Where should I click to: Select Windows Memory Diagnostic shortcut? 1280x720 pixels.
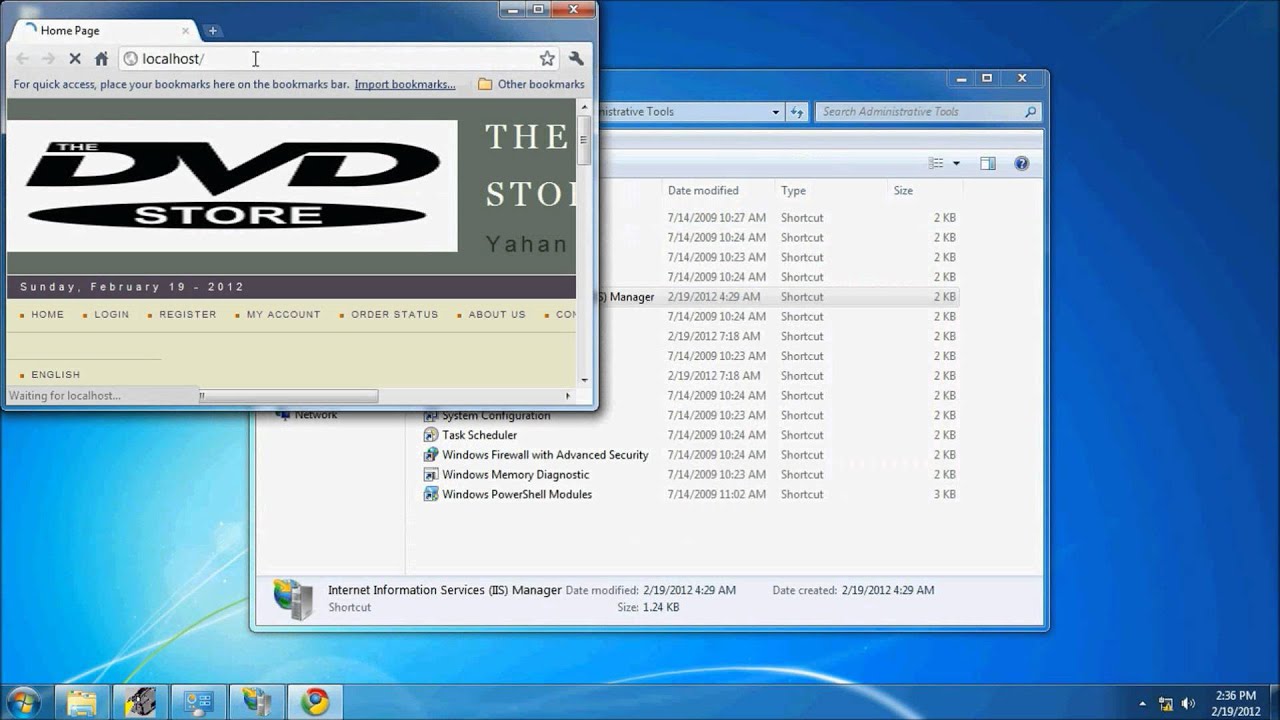516,475
